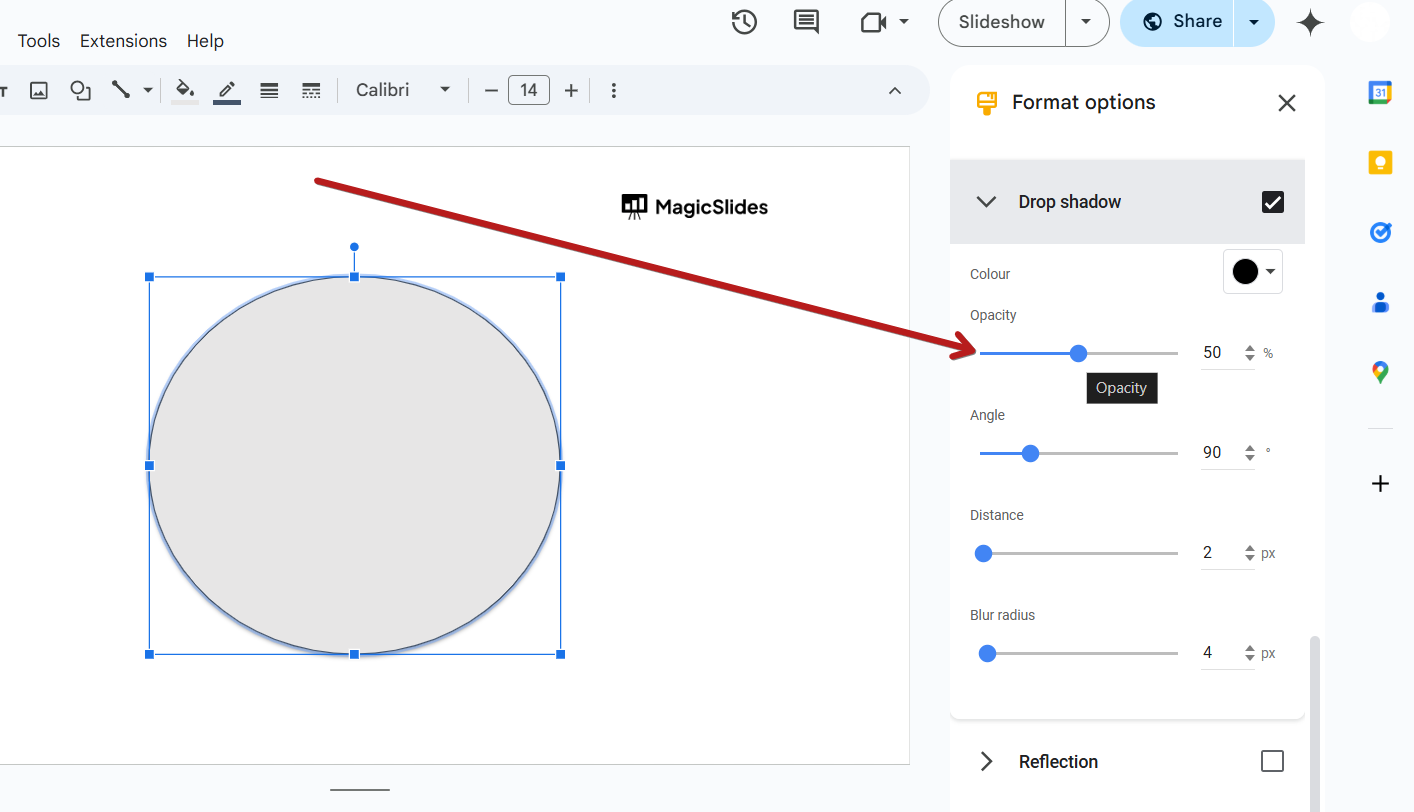Disable the Drop shadow checkbox

pyautogui.click(x=1272, y=202)
